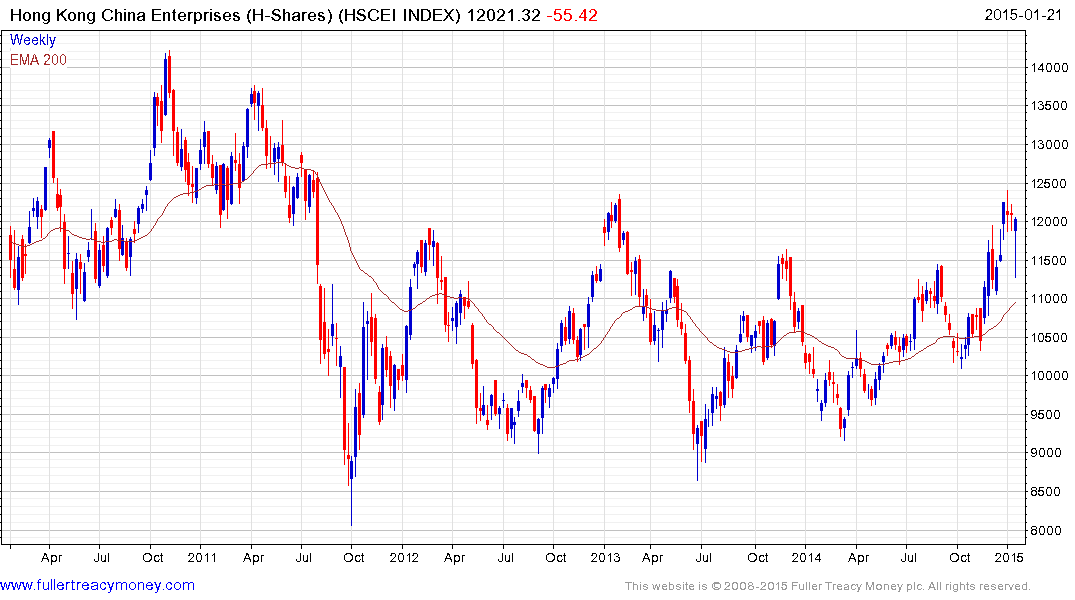Click the 13000 price axis label
Viewport: 1075px width, 600px height.
click(1050, 145)
